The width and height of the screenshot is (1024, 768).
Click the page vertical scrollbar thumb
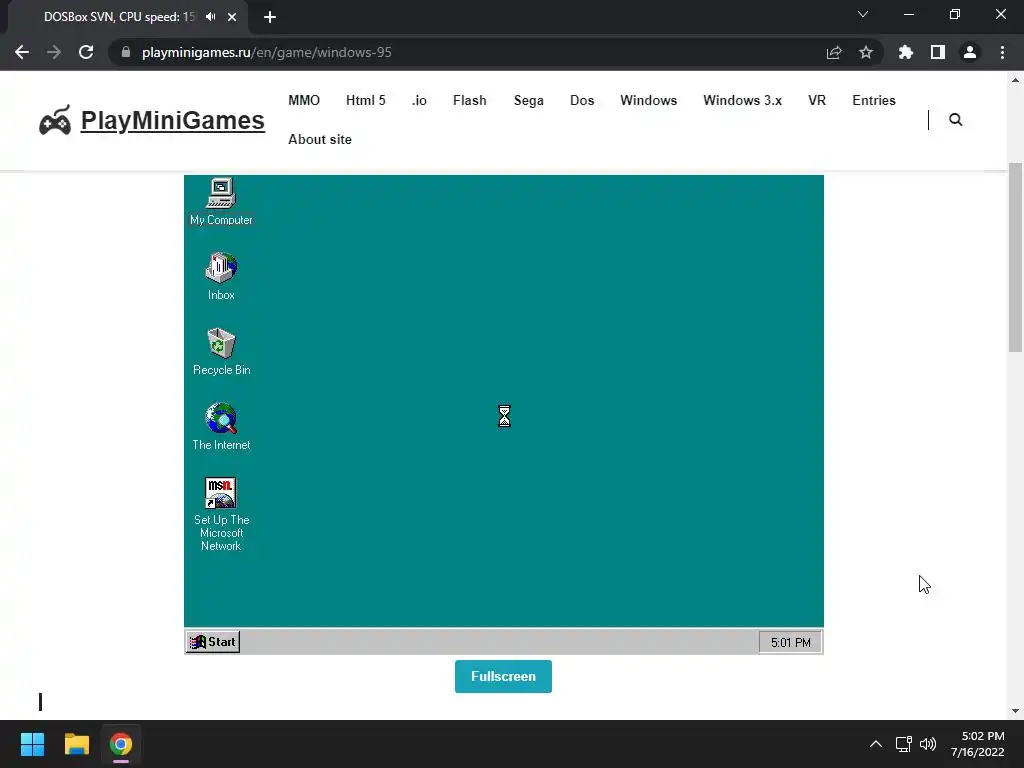tap(1015, 257)
